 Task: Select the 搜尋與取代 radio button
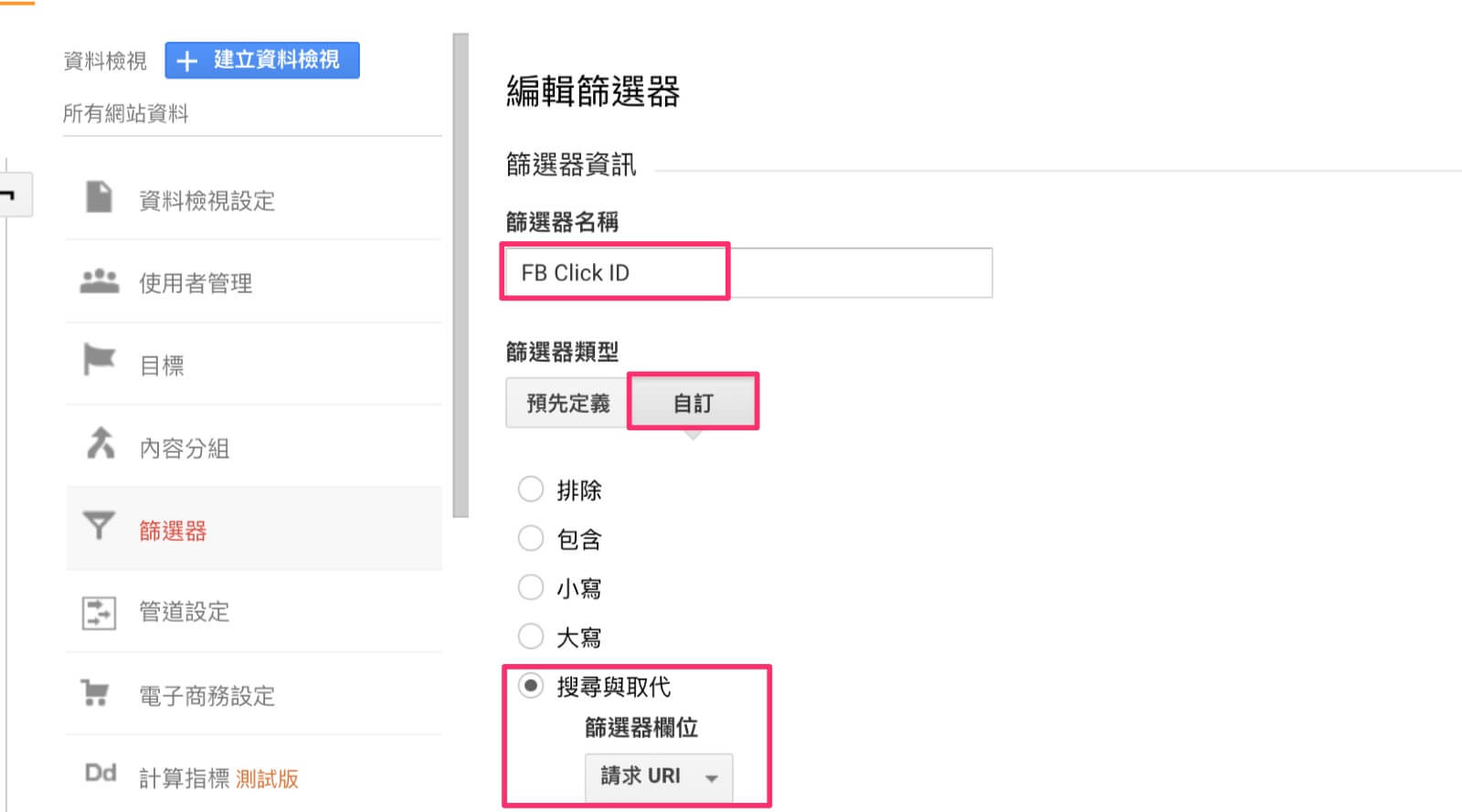(531, 685)
